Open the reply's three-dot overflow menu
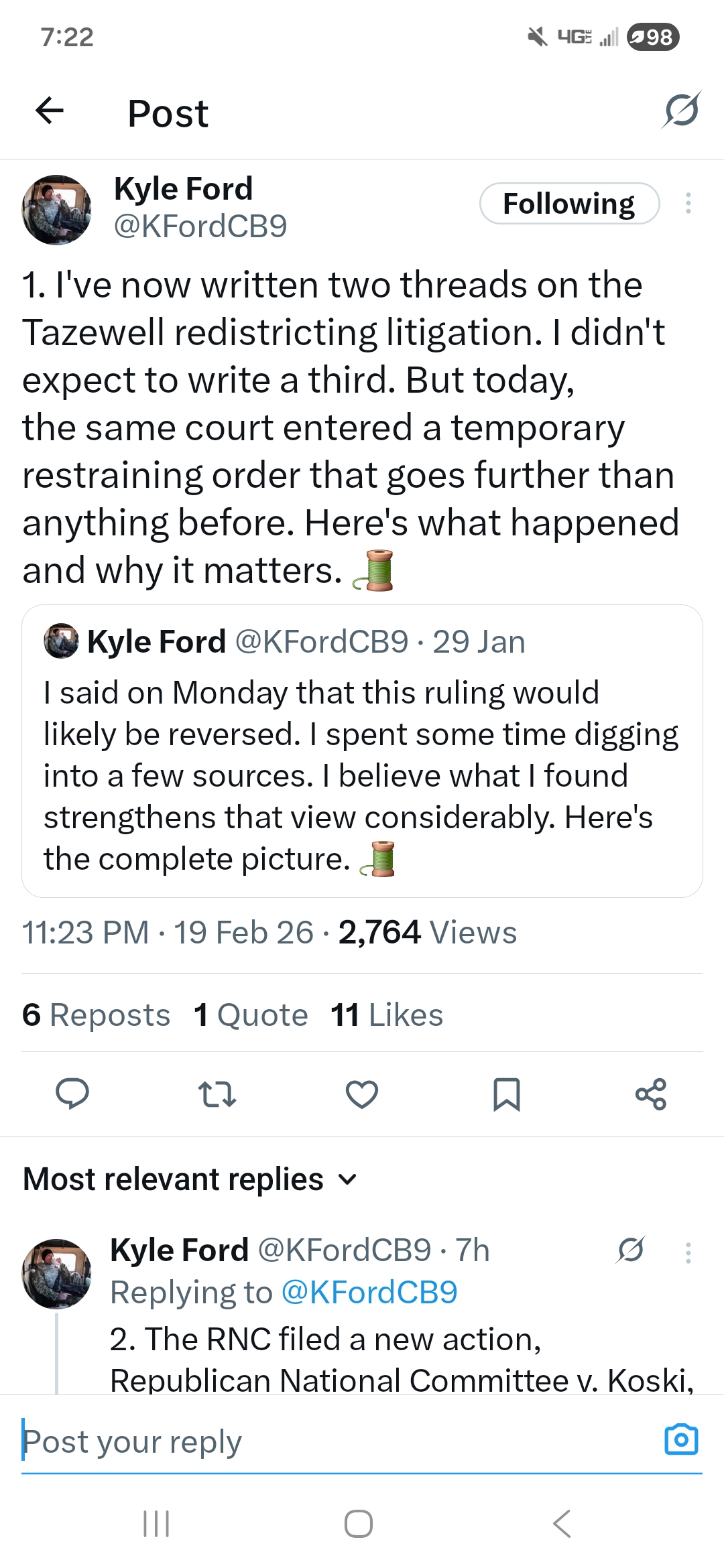Viewport: 724px width, 1568px height. coord(688,1252)
